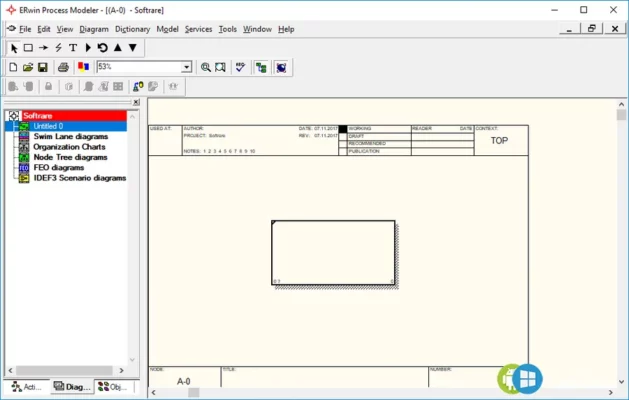Click the canvas horizontal scroll left arrow

[x=153, y=392]
